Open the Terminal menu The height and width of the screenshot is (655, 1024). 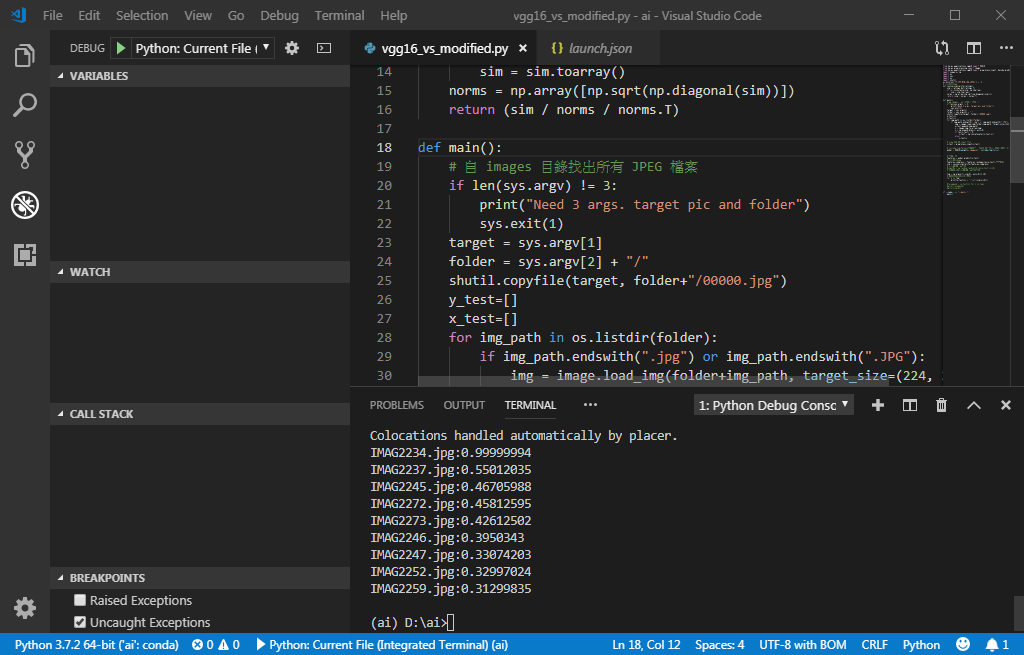[x=339, y=15]
